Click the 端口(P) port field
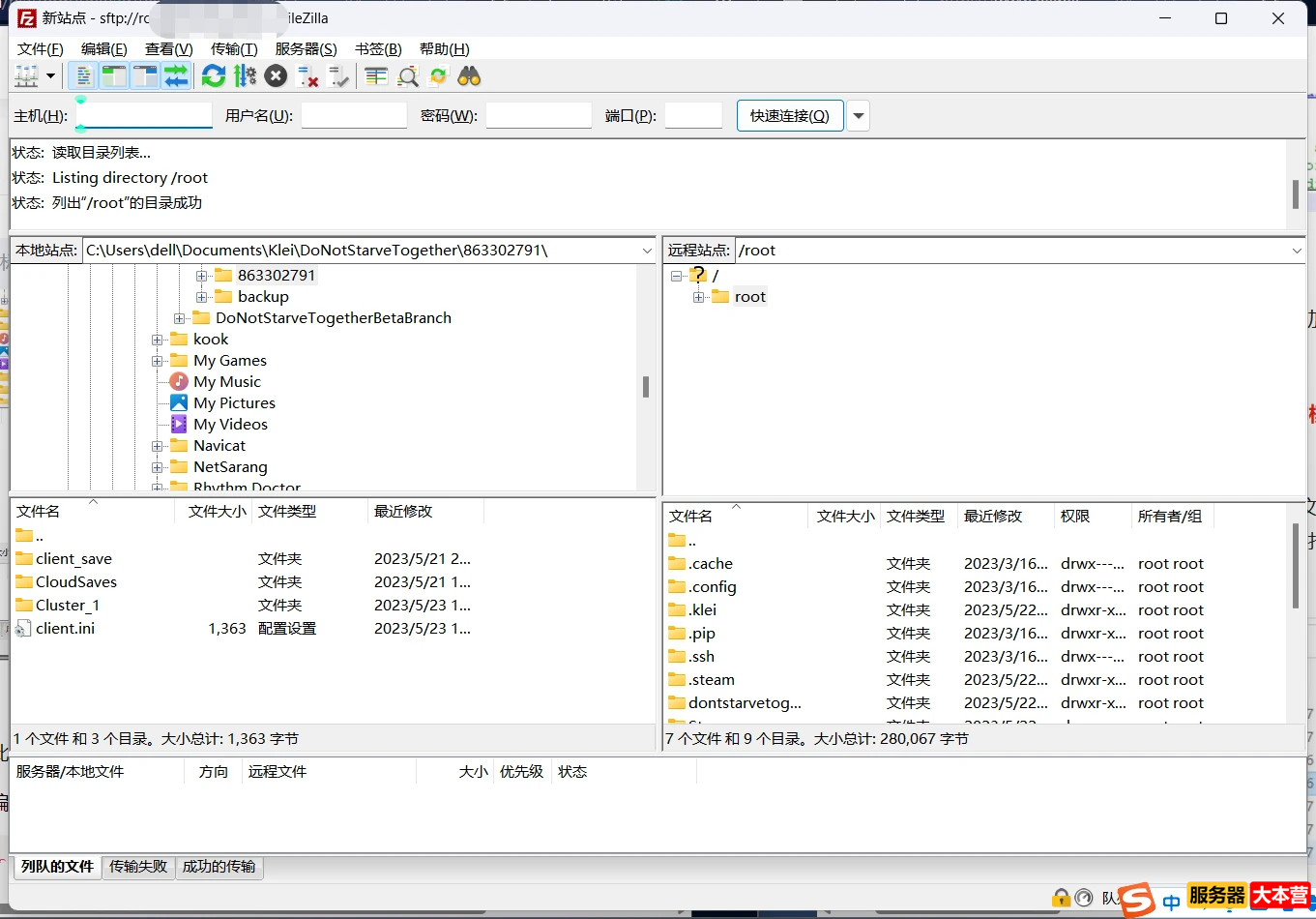 693,116
